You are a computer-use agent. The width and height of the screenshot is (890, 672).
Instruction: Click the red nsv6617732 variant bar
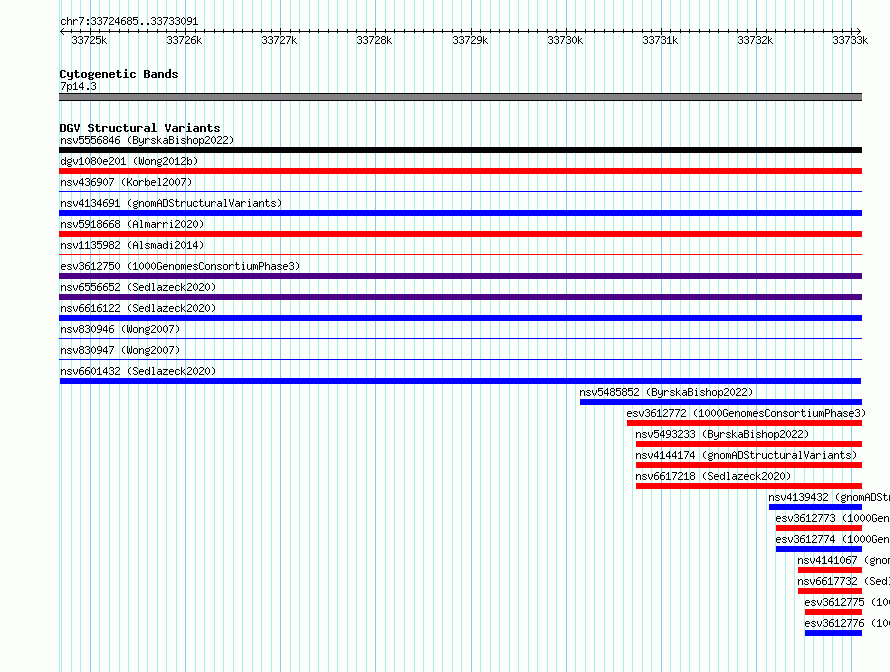pos(830,591)
